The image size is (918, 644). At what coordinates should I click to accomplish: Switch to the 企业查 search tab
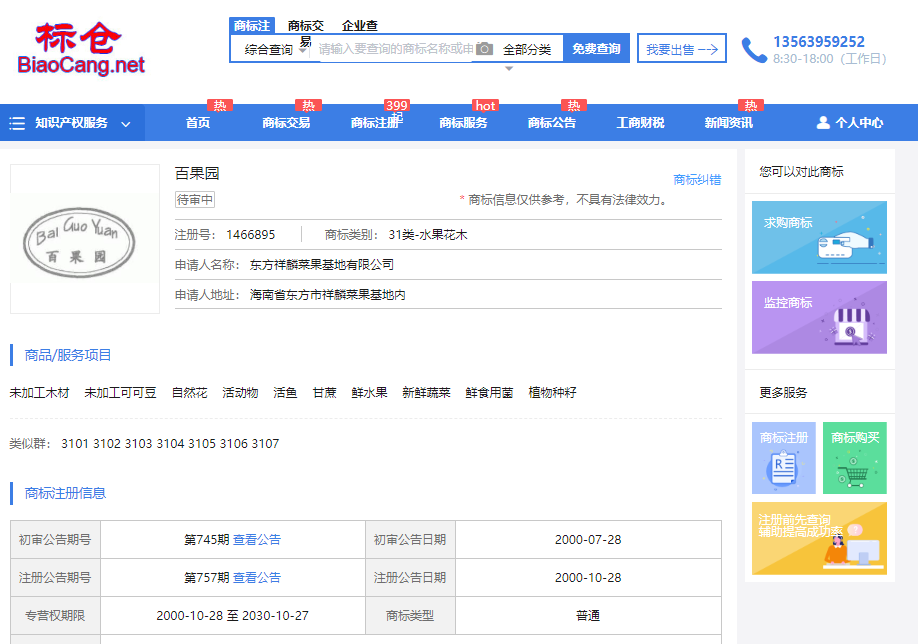pos(359,26)
